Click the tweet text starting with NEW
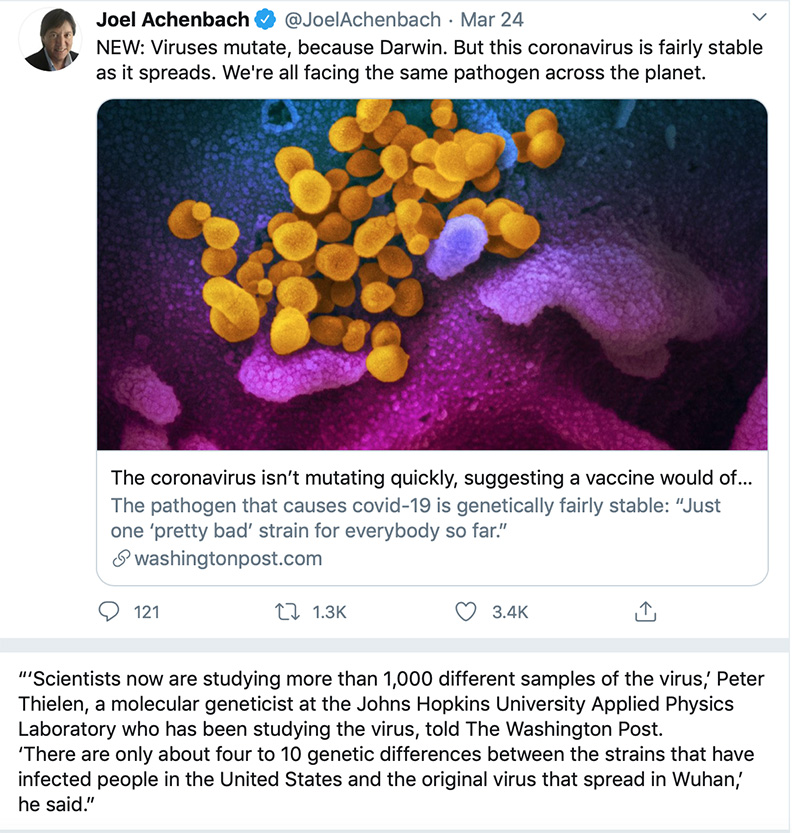 pos(429,60)
